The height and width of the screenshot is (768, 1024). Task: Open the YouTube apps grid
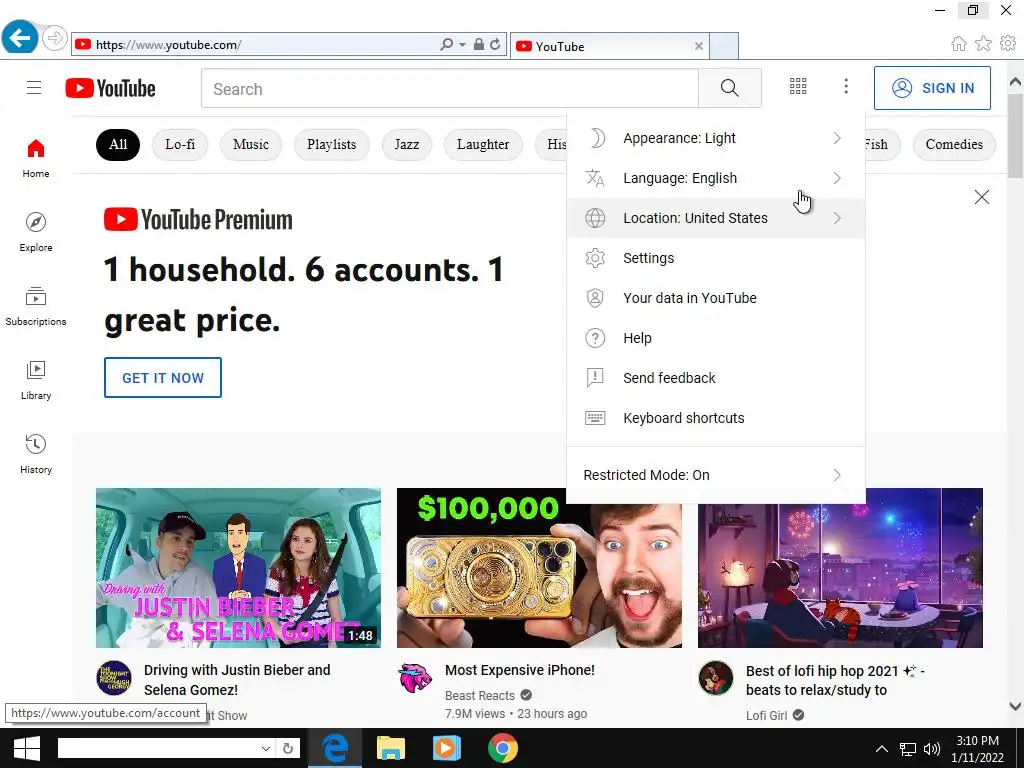(x=798, y=86)
